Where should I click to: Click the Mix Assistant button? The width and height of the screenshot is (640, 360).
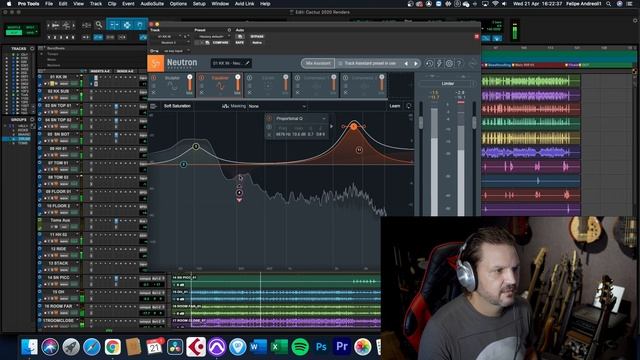(x=318, y=64)
